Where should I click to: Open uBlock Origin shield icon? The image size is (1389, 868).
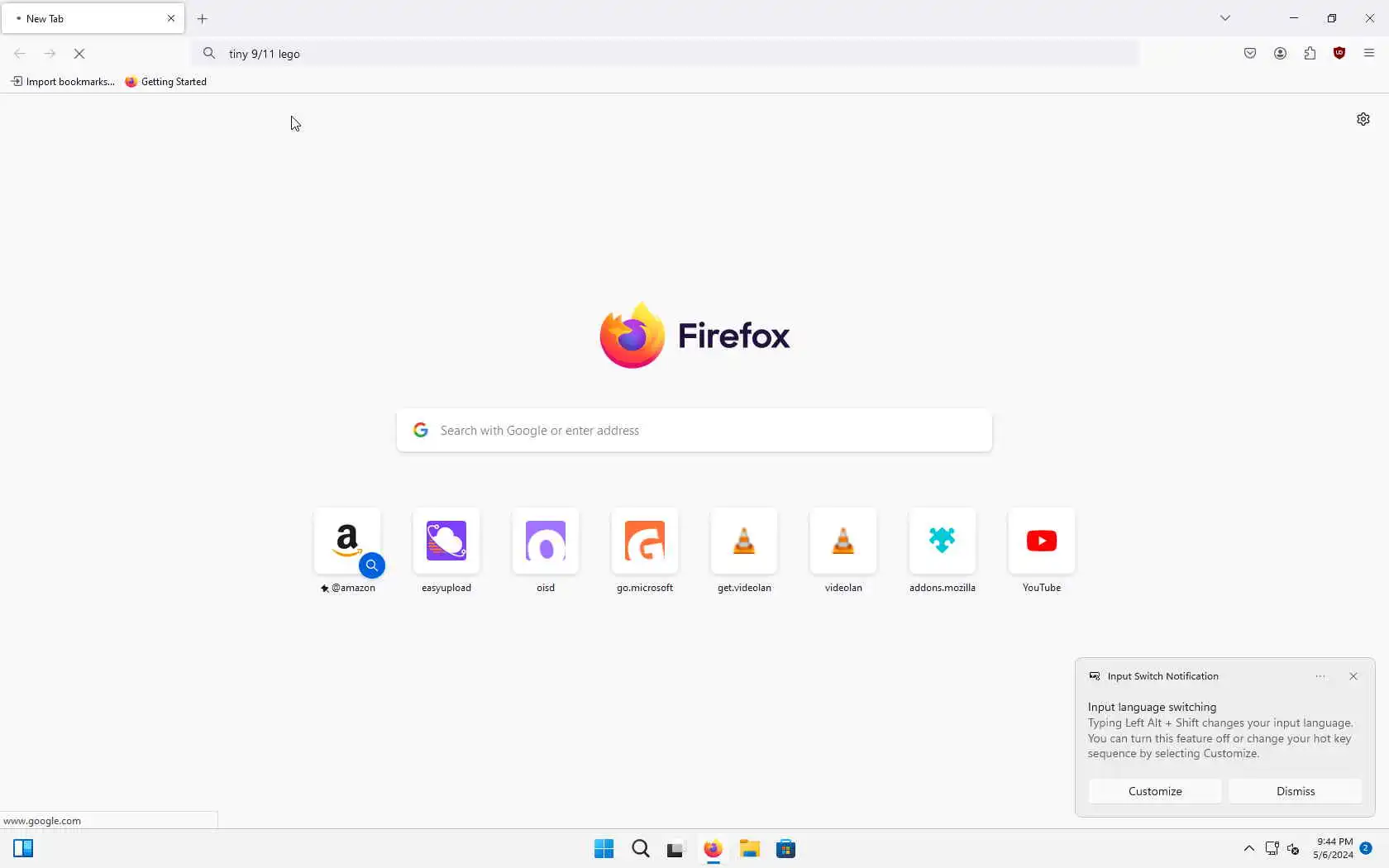click(1339, 54)
